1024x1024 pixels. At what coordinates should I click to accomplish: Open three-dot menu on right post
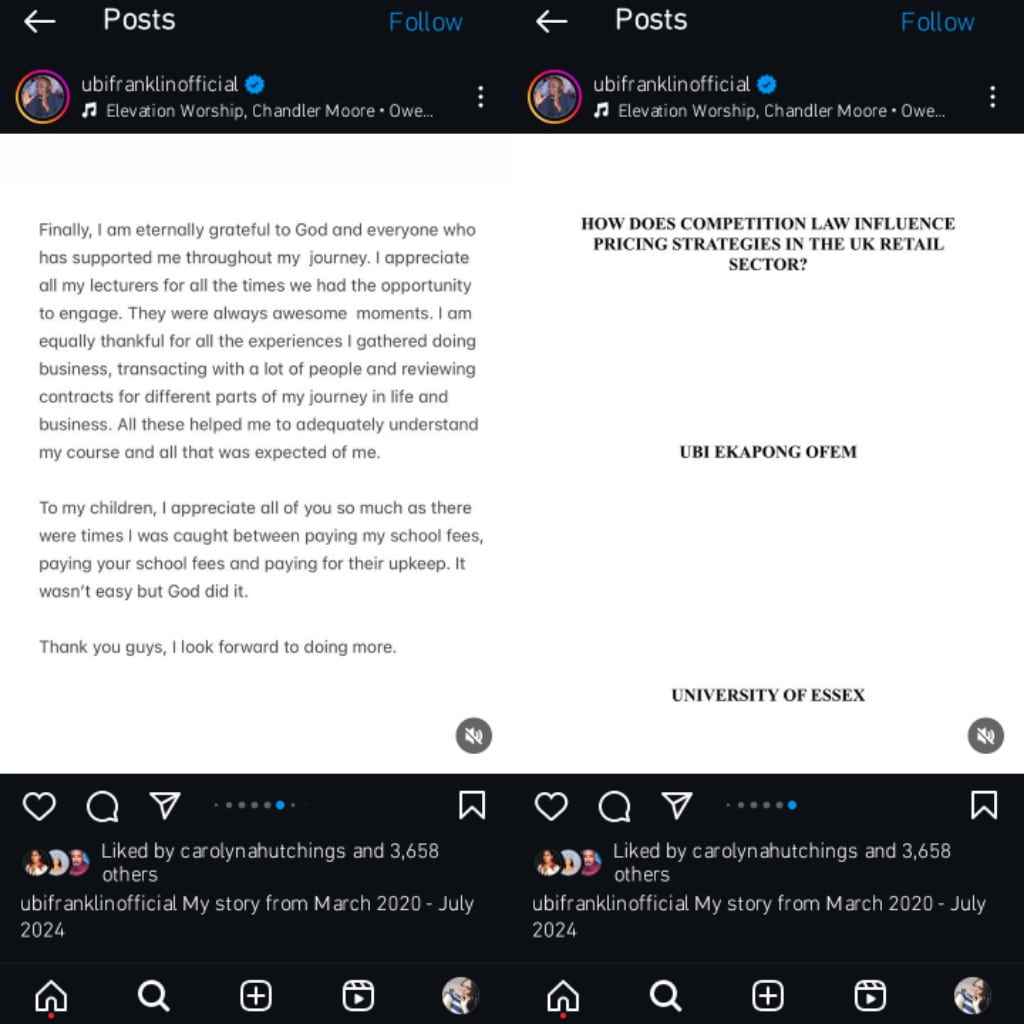tap(993, 97)
